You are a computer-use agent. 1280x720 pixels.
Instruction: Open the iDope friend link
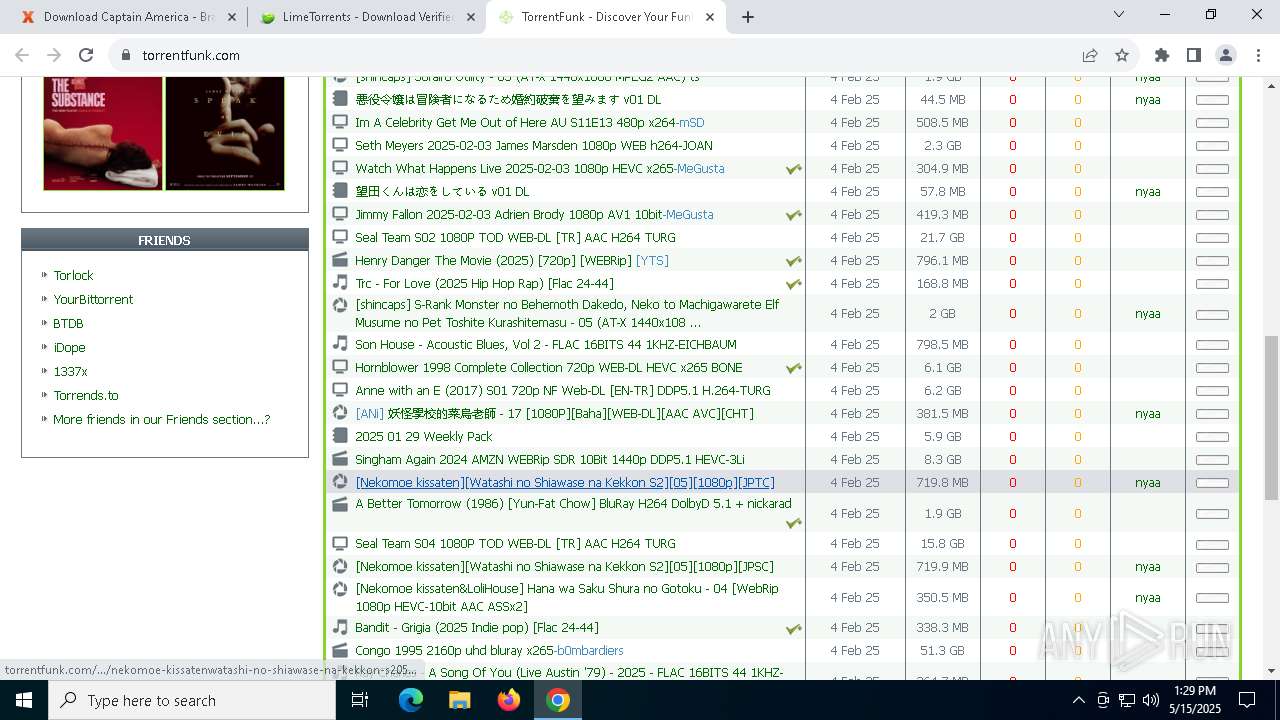pos(69,347)
